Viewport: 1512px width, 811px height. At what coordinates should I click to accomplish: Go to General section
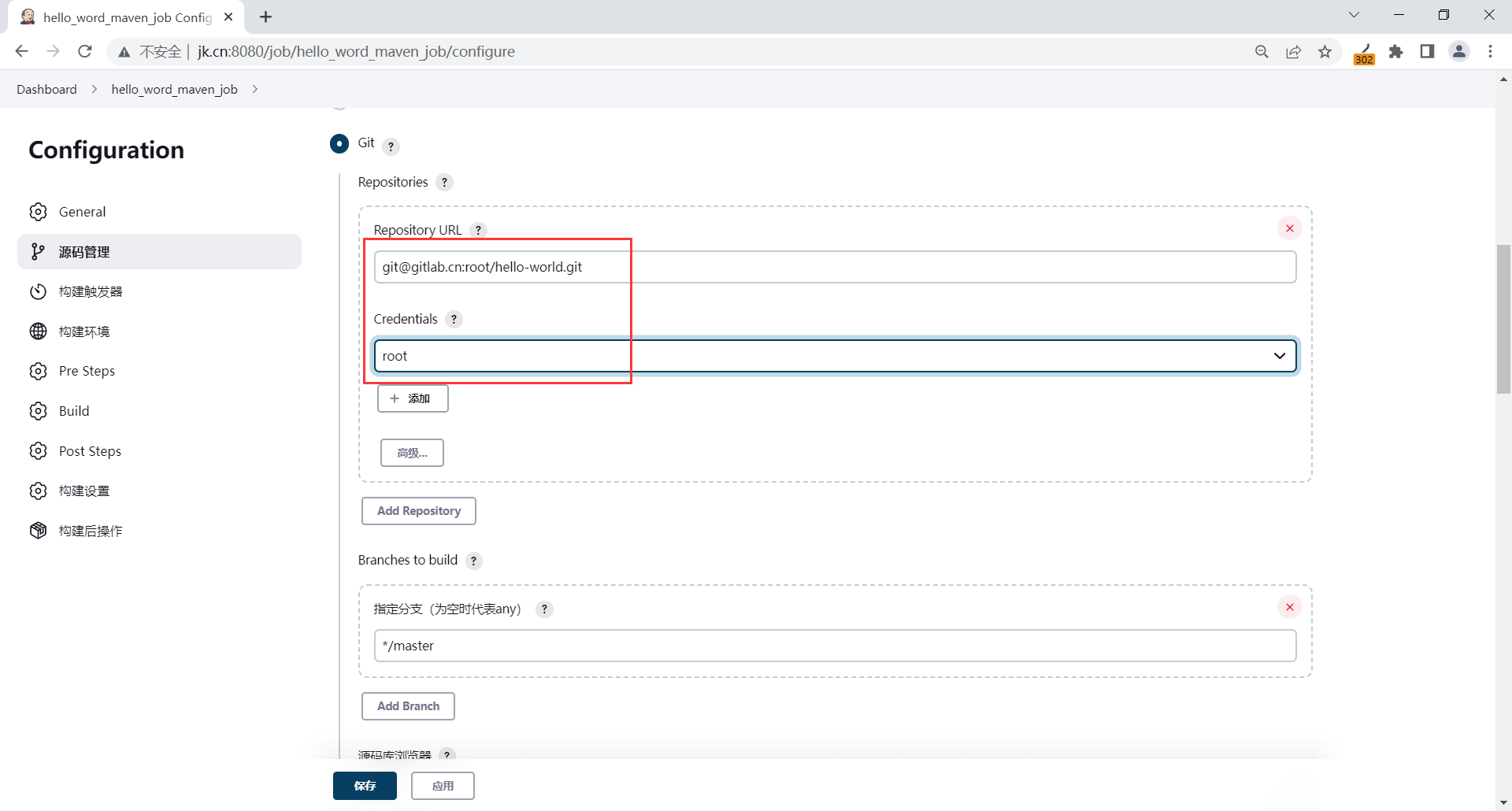coord(159,212)
